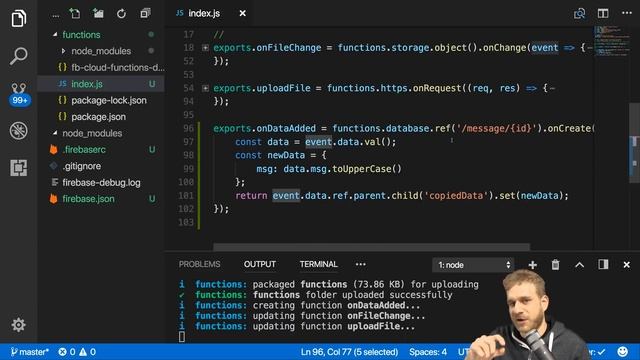Create a new terminal with plus icon

point(532,265)
